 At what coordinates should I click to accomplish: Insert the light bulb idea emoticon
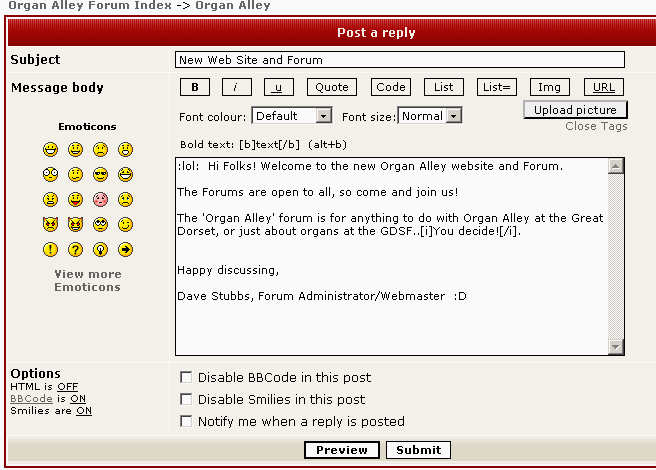coord(100,249)
